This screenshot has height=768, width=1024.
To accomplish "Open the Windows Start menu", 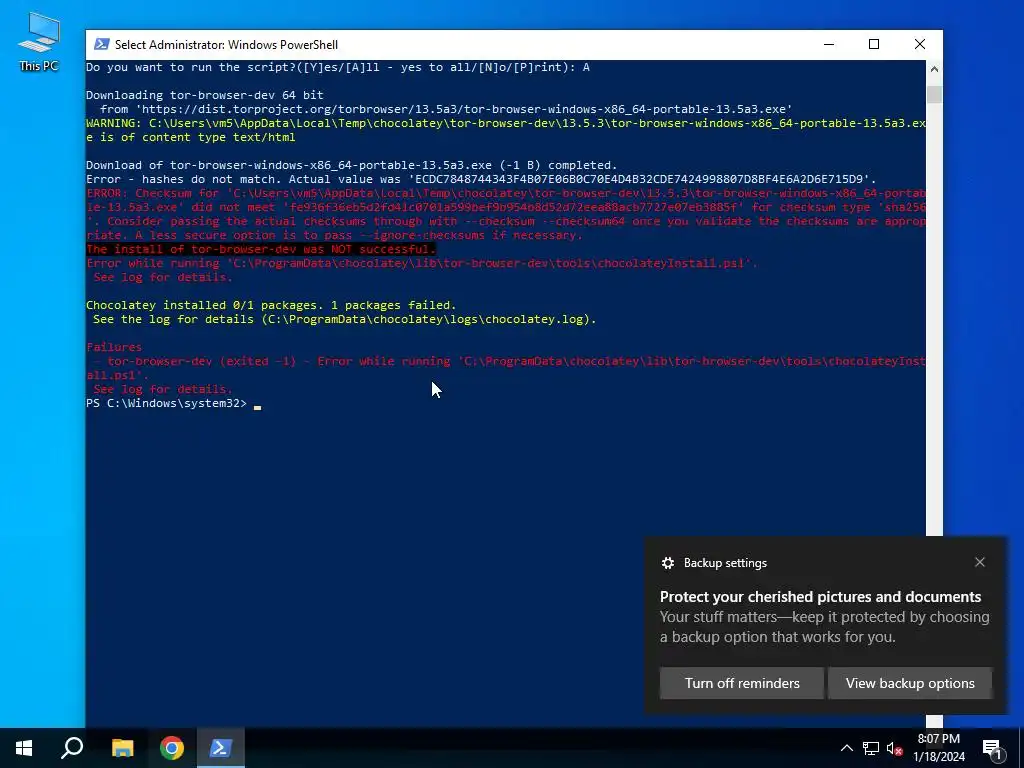I will pyautogui.click(x=24, y=748).
